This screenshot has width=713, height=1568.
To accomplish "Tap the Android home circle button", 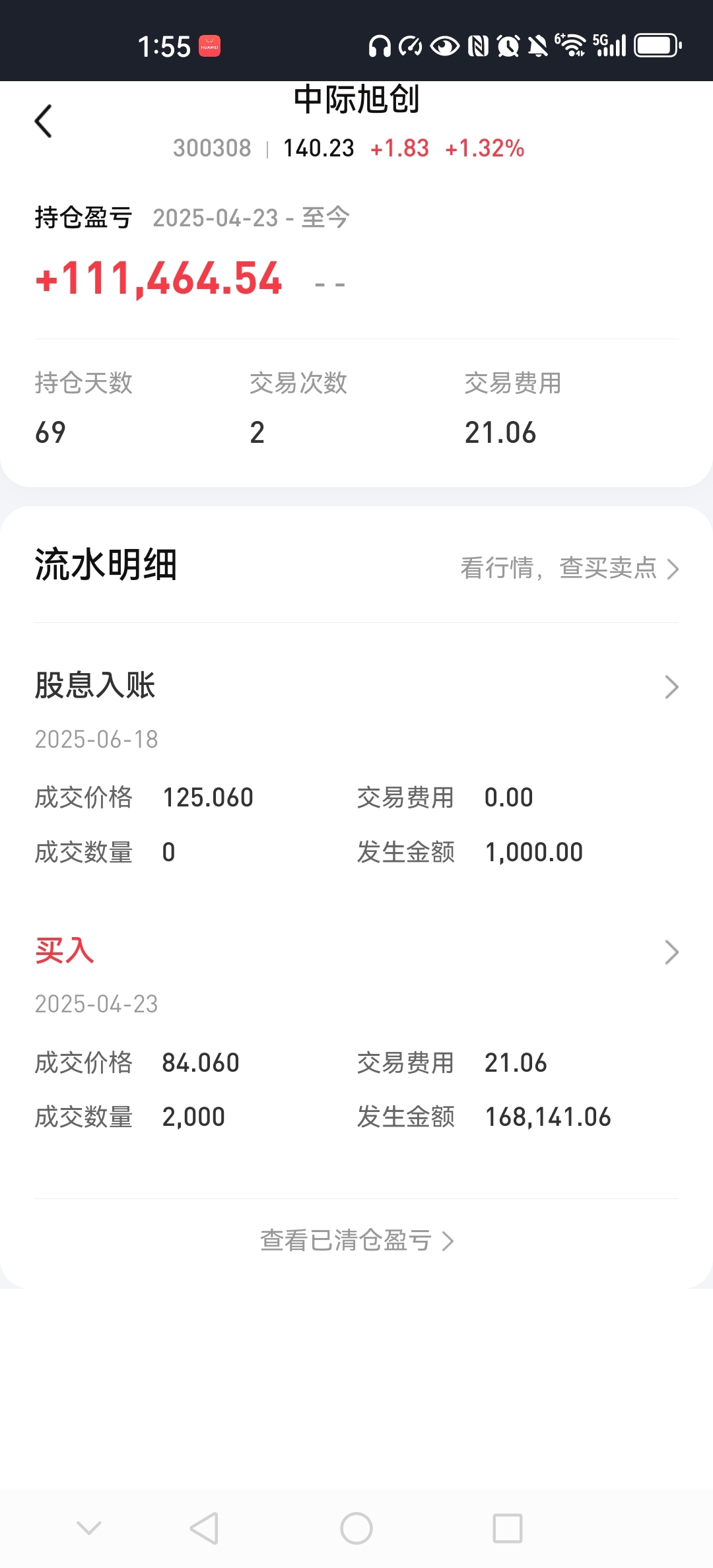I will click(x=356, y=1528).
